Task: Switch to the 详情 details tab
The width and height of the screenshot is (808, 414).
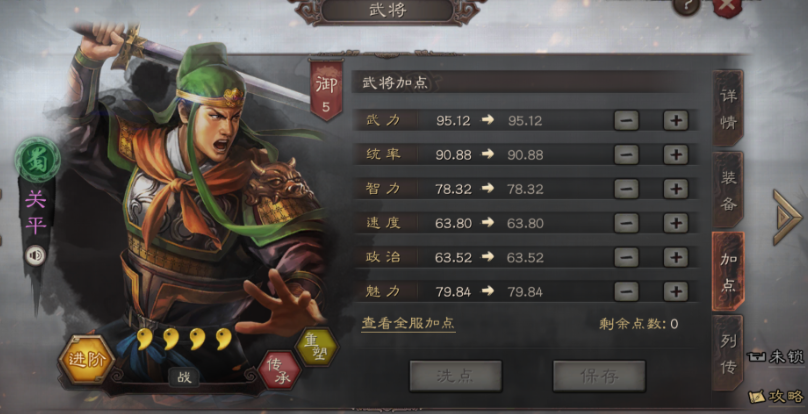Action: point(728,108)
